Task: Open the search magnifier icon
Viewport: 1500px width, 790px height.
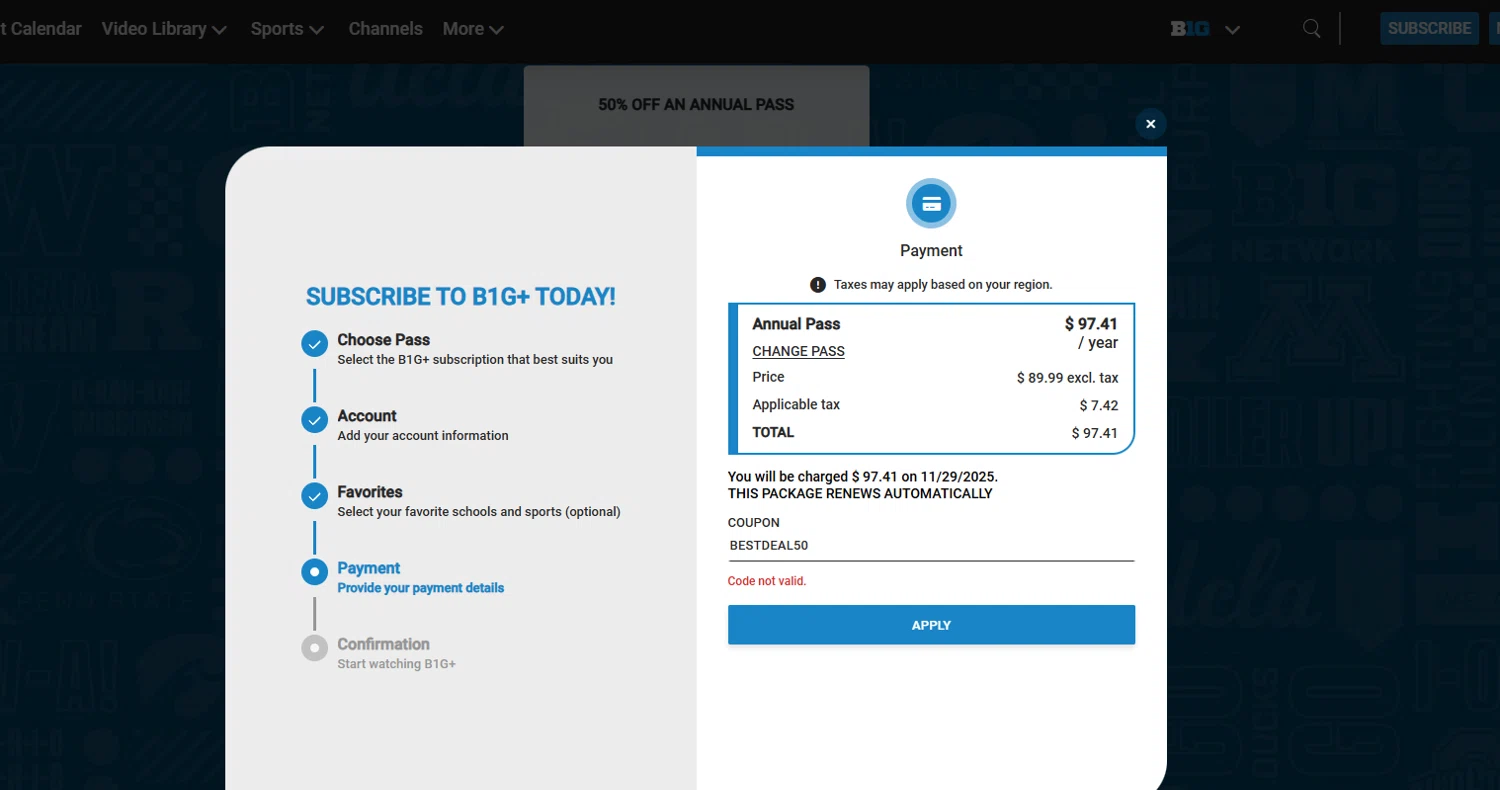Action: (1312, 28)
